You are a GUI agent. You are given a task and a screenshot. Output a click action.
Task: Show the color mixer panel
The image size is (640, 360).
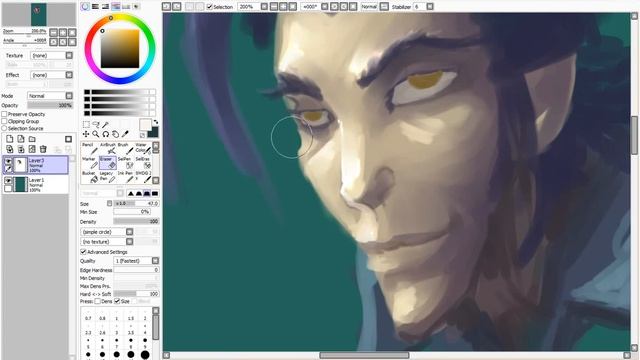[x=116, y=7]
